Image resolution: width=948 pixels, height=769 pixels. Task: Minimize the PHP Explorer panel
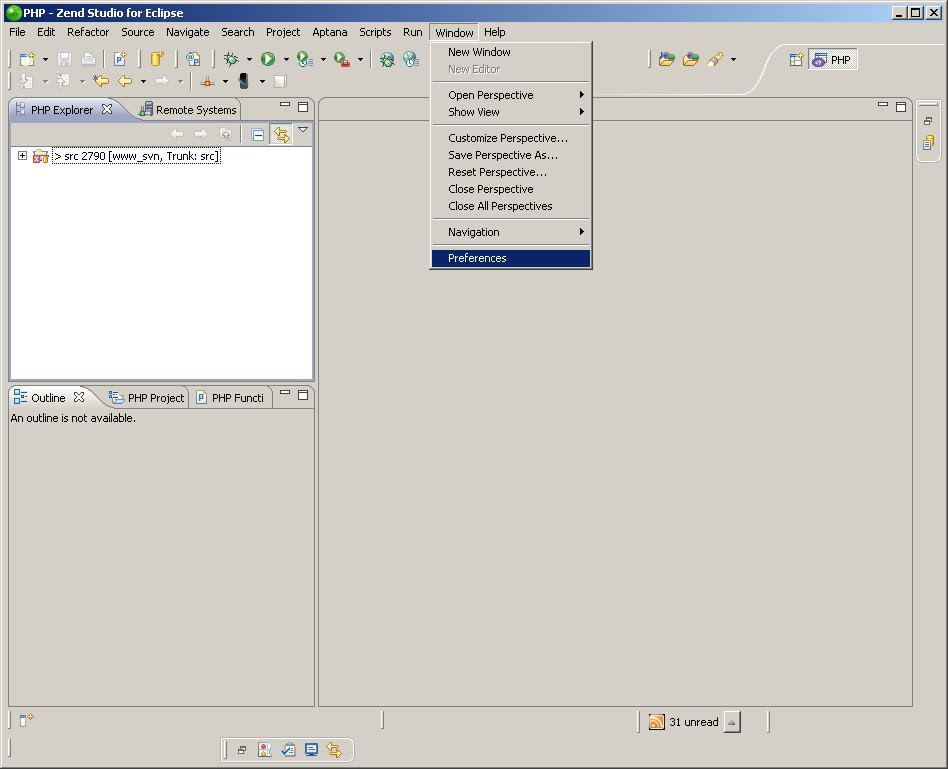pyautogui.click(x=285, y=105)
